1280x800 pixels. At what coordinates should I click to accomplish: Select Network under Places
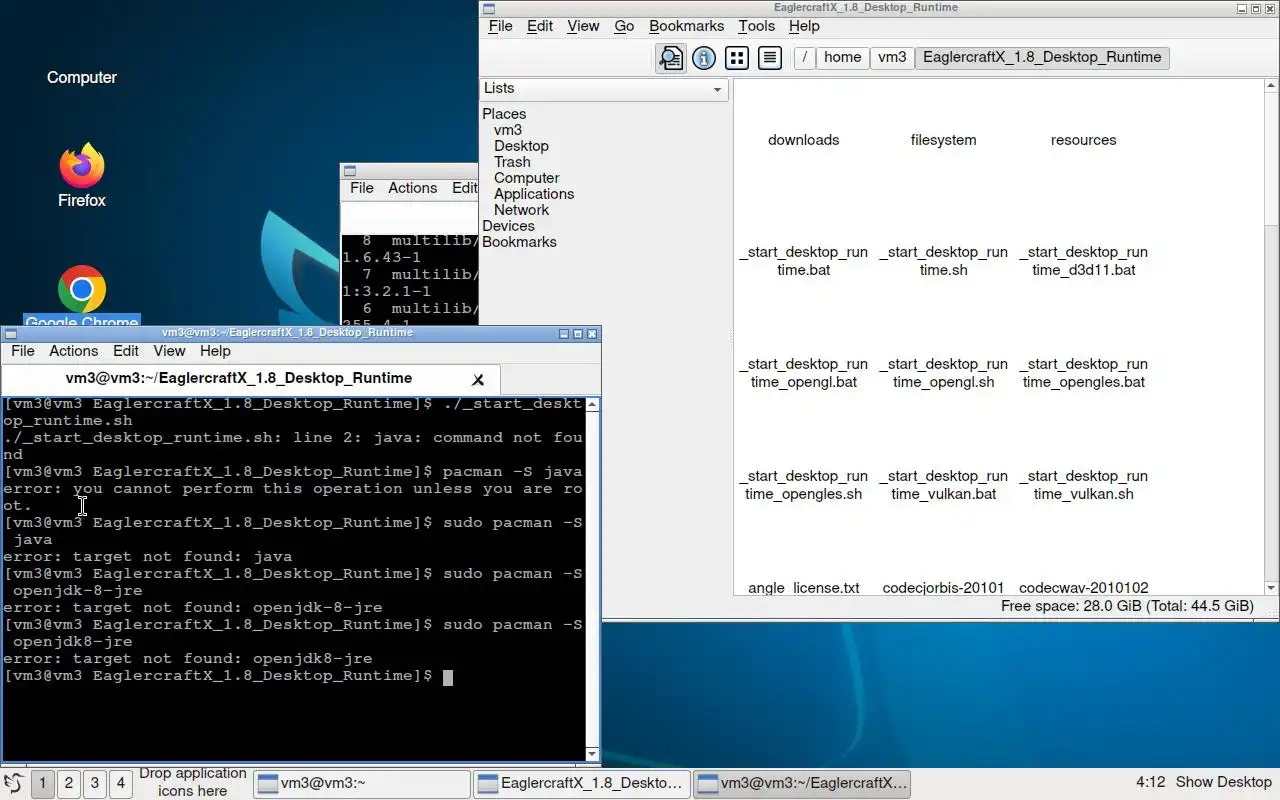pyautogui.click(x=521, y=210)
